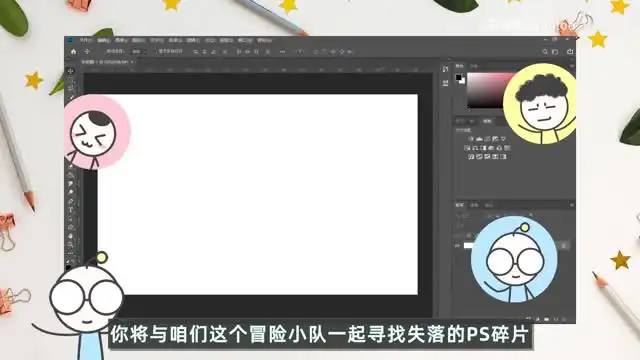Image resolution: width=640 pixels, height=360 pixels.
Task: Click the layer thumbnail in Layers panel
Action: pos(468,245)
